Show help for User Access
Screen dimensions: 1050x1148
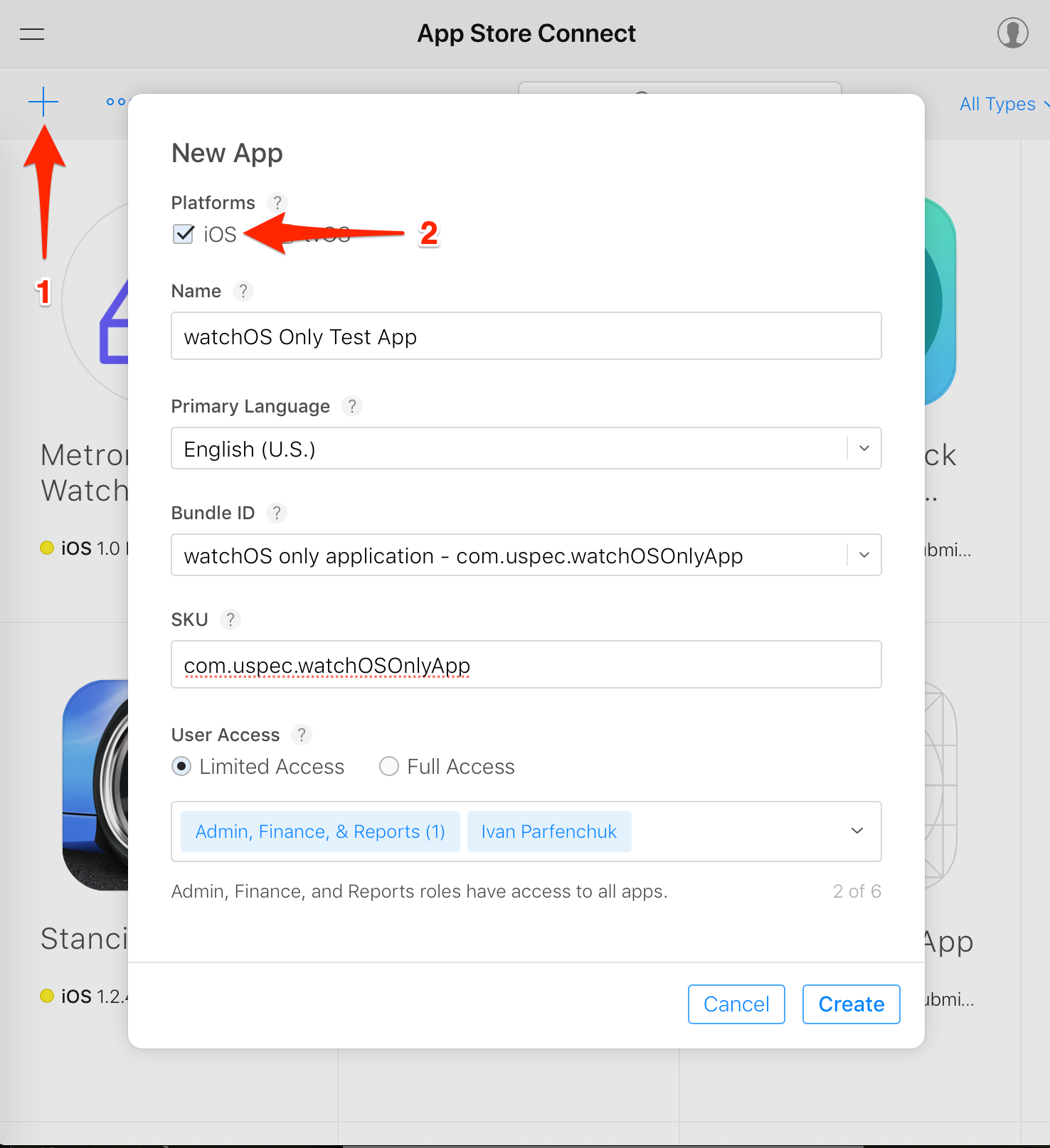(302, 735)
